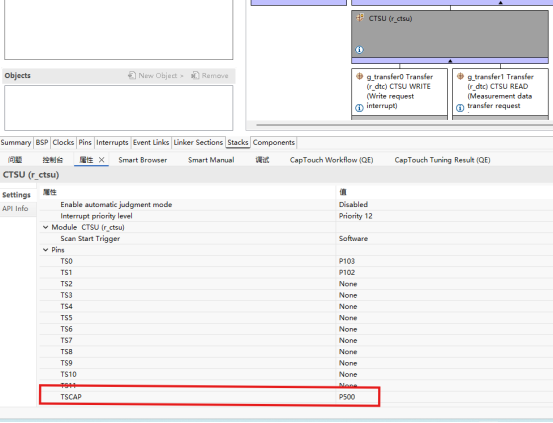Select the API Info side tab

(15, 209)
